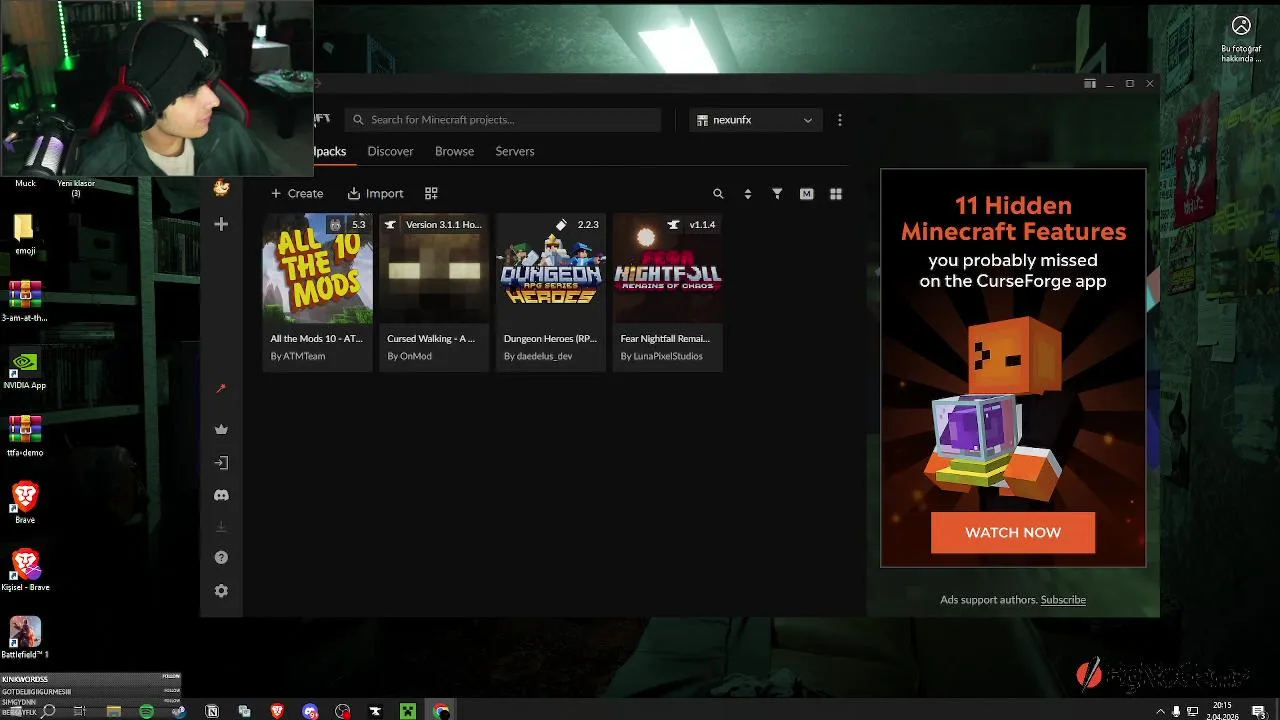This screenshot has height=720, width=1280.
Task: Click 'By ATMTeam' author text
Action: pyautogui.click(x=298, y=356)
